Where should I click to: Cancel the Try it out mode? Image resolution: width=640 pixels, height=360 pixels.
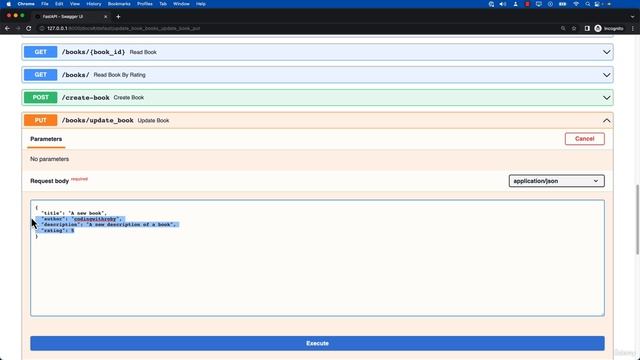584,139
